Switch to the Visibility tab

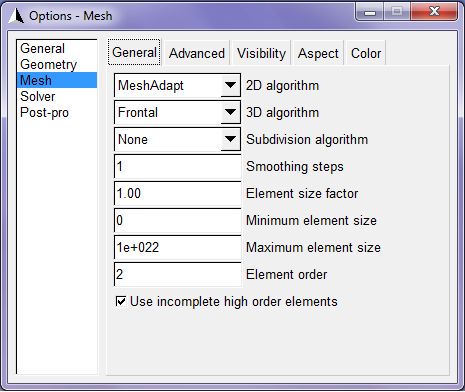pos(261,53)
